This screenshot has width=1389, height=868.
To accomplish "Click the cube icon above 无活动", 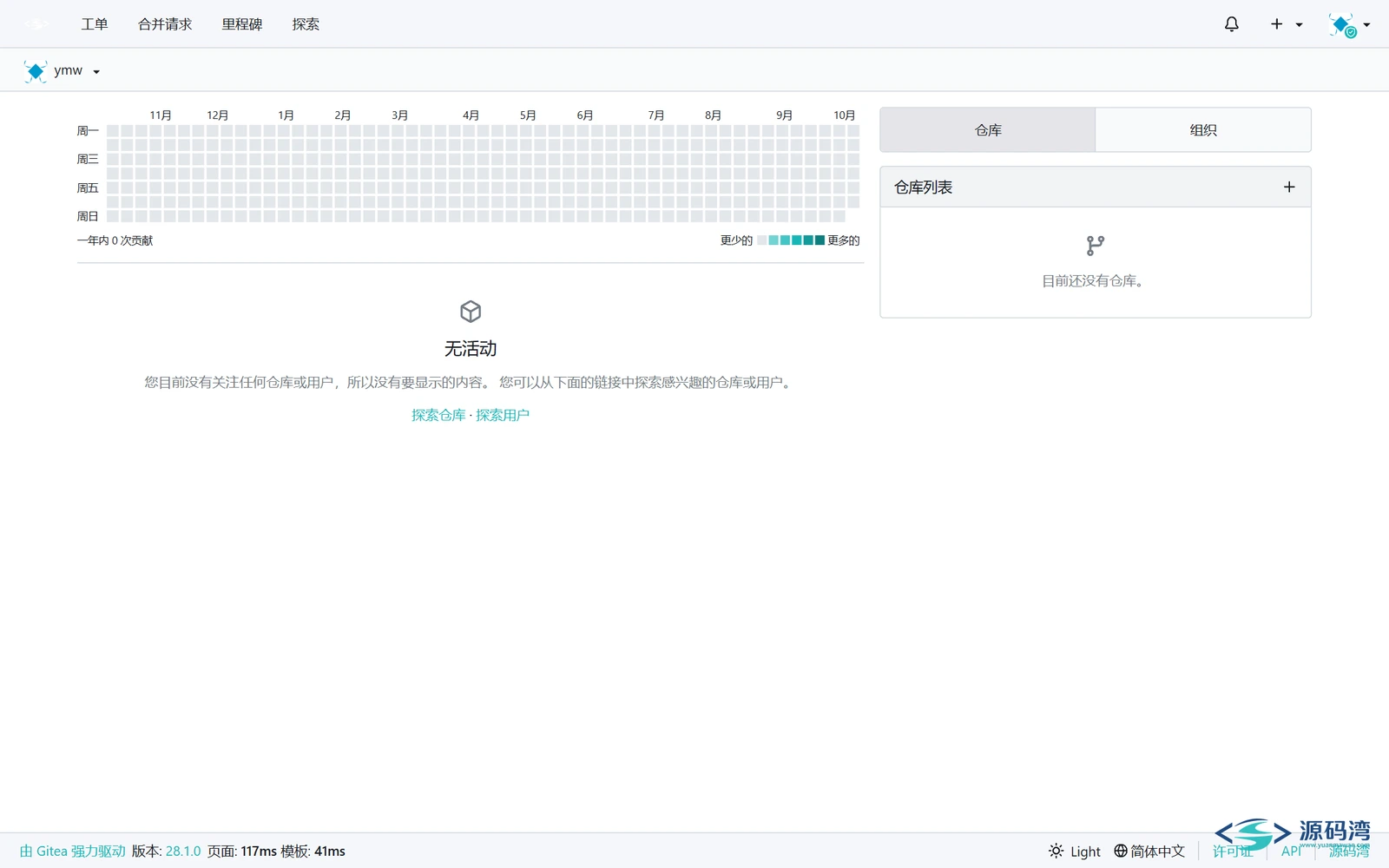I will [471, 311].
